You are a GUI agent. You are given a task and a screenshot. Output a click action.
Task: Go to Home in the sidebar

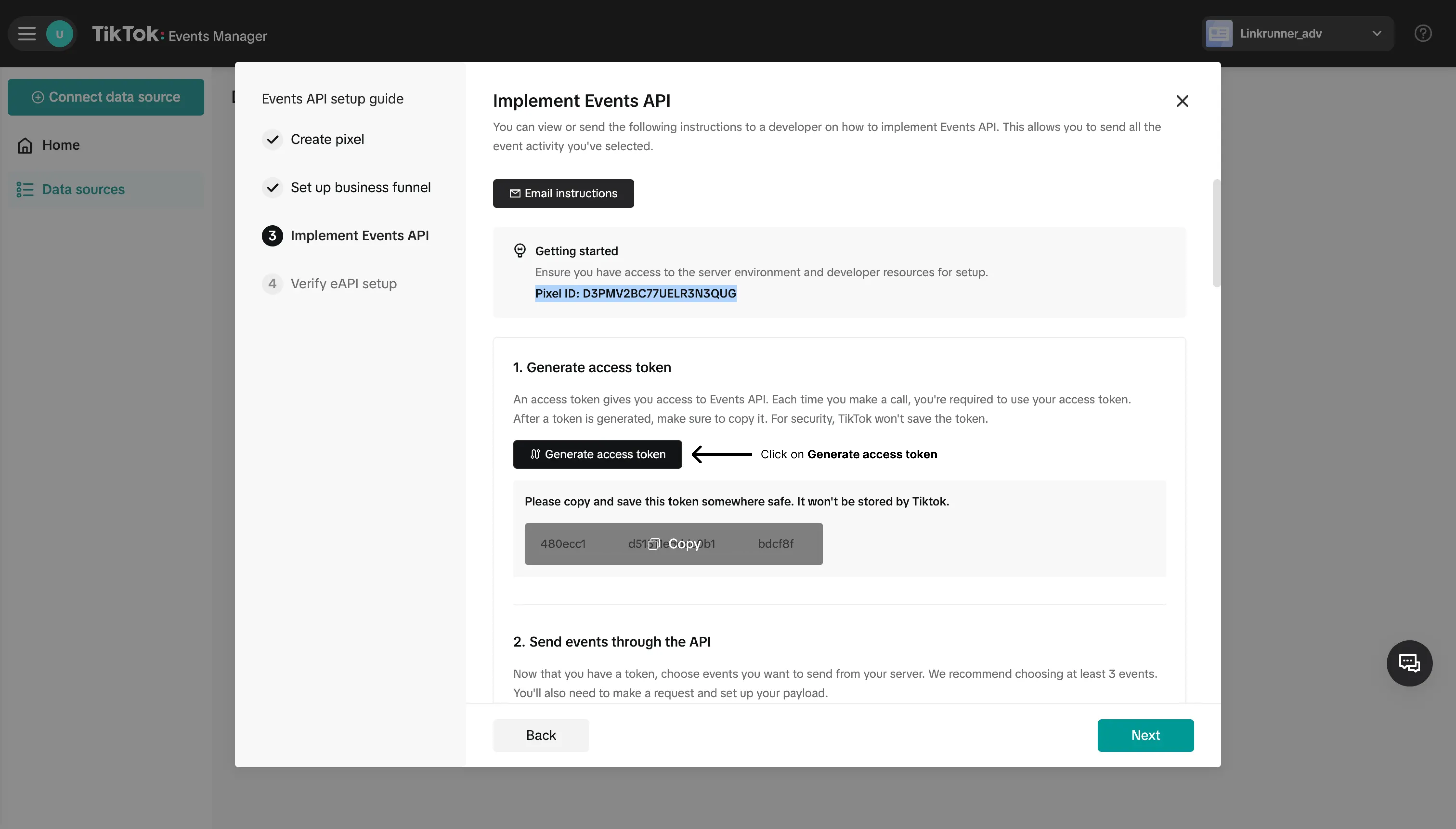[106, 145]
